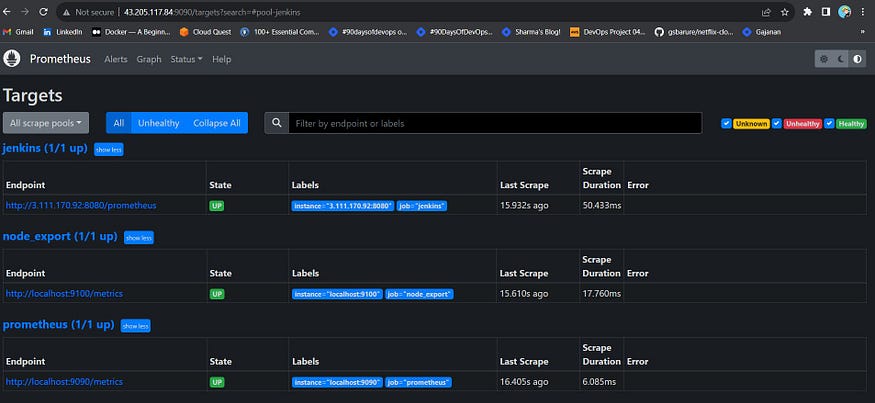Toggle the Unknown state checkbox
875x403 pixels.
pos(726,123)
